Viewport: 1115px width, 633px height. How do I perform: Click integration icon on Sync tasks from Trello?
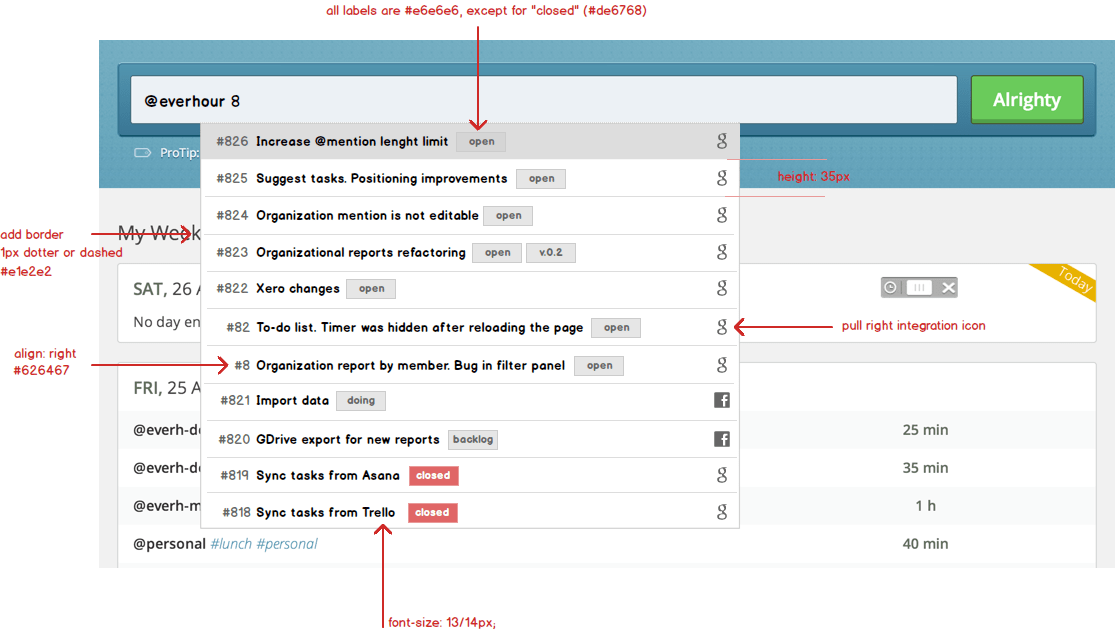tap(722, 512)
